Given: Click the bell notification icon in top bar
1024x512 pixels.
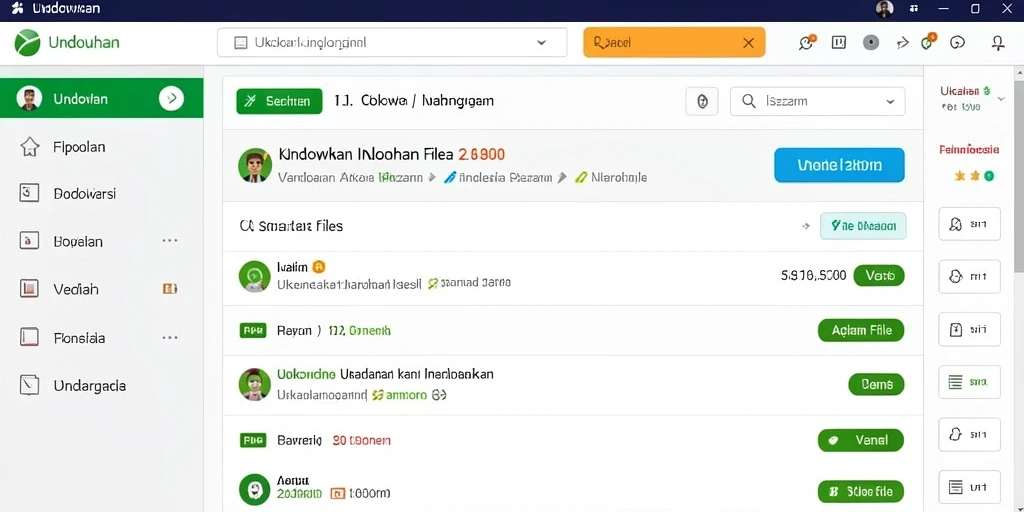Looking at the screenshot, I should pos(997,43).
